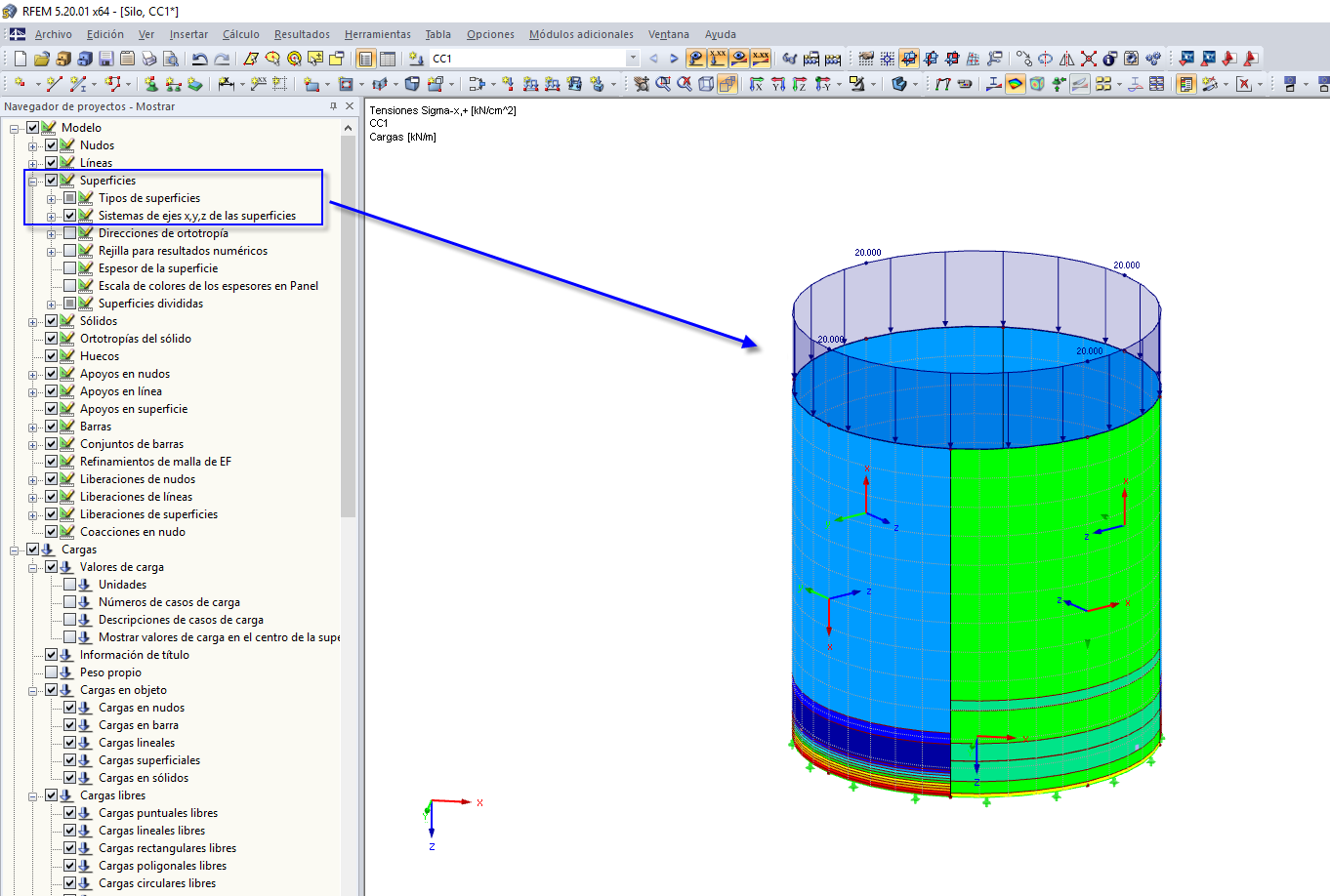The width and height of the screenshot is (1330, 896).
Task: Open the Resultados menu
Action: point(302,34)
